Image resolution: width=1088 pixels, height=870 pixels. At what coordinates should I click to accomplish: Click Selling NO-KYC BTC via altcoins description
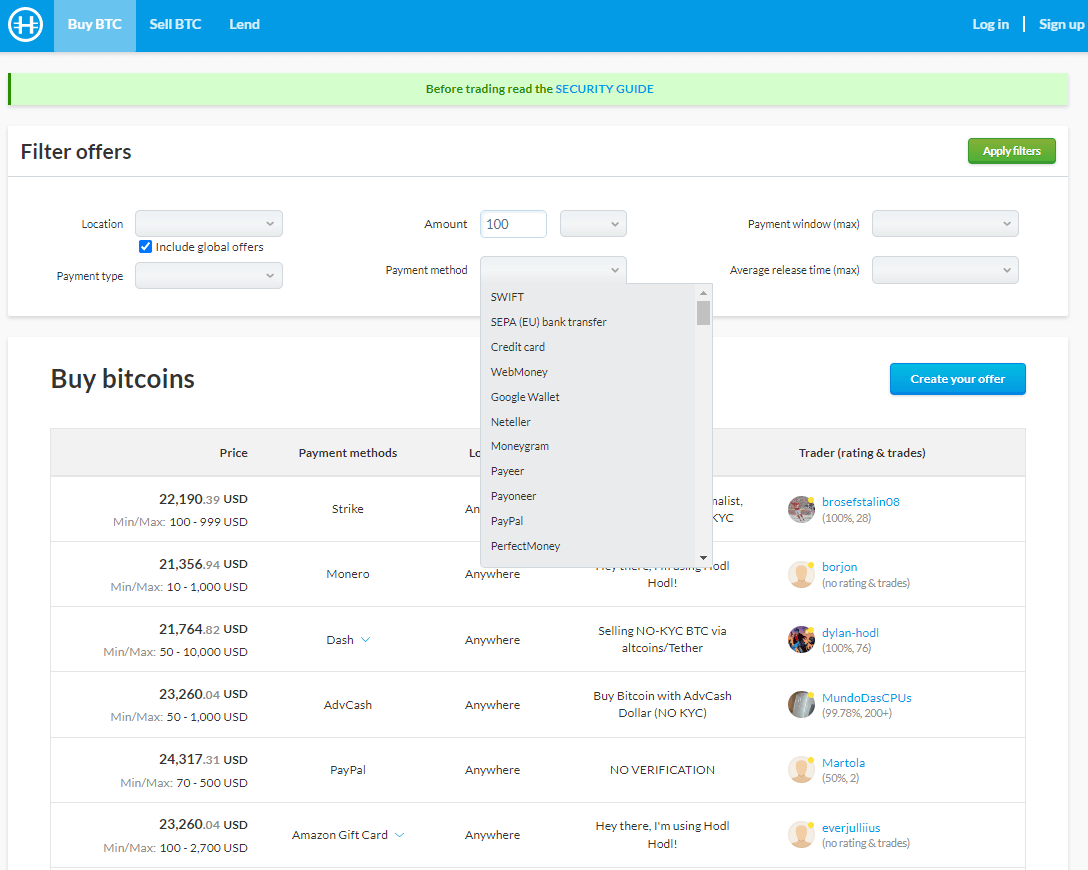[x=662, y=639]
